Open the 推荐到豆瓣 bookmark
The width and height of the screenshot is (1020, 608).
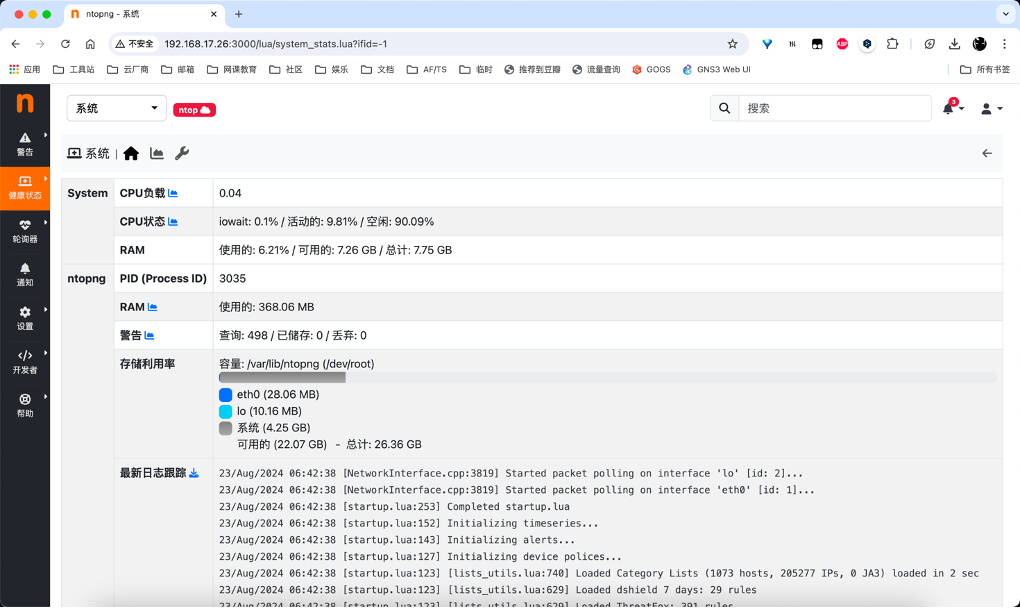coord(532,69)
